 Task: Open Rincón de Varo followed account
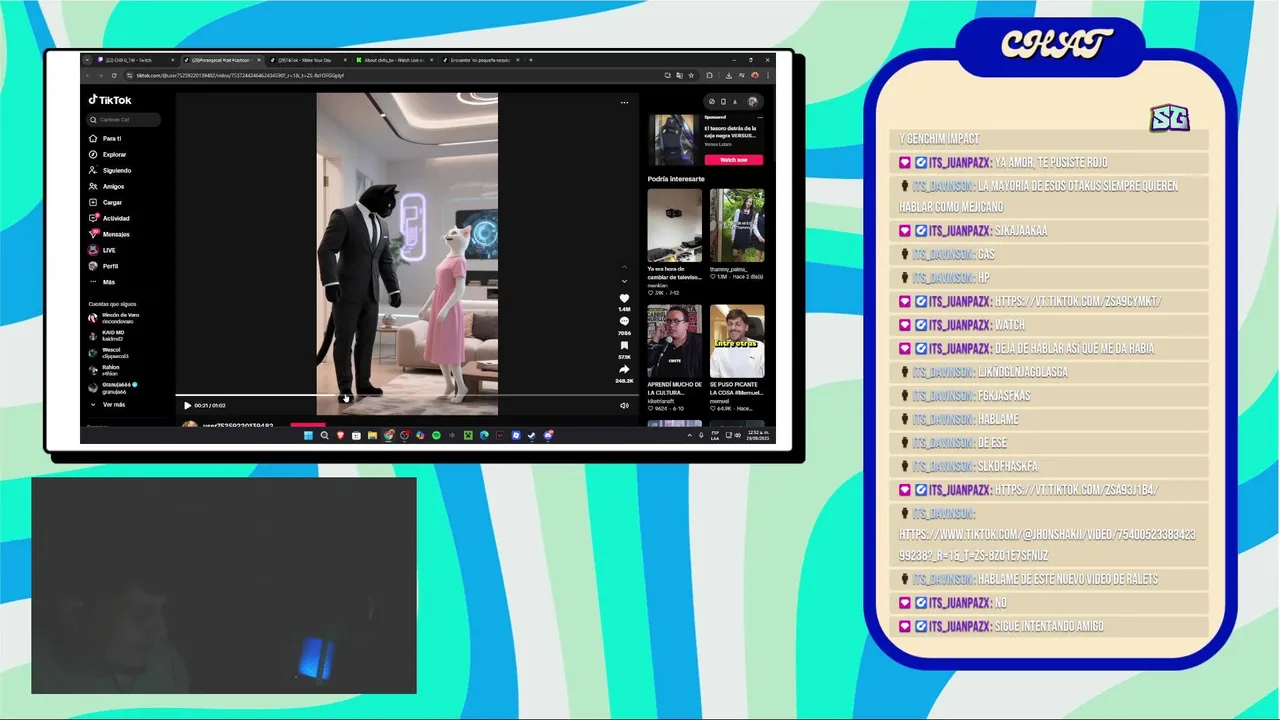[115, 318]
